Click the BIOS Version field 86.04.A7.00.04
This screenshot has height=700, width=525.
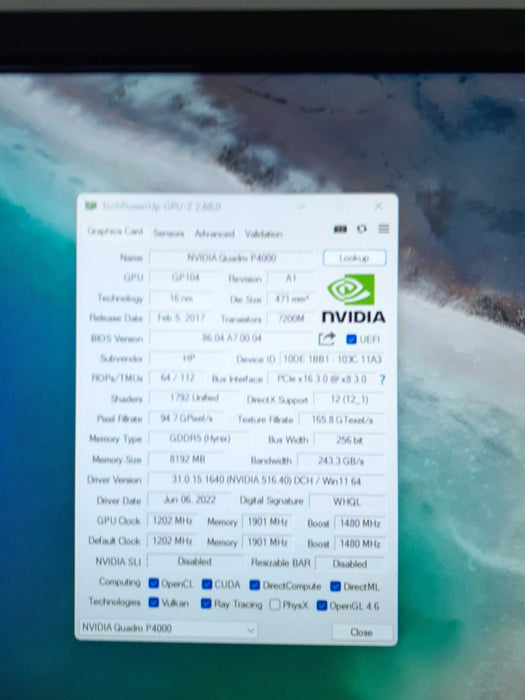click(x=232, y=338)
